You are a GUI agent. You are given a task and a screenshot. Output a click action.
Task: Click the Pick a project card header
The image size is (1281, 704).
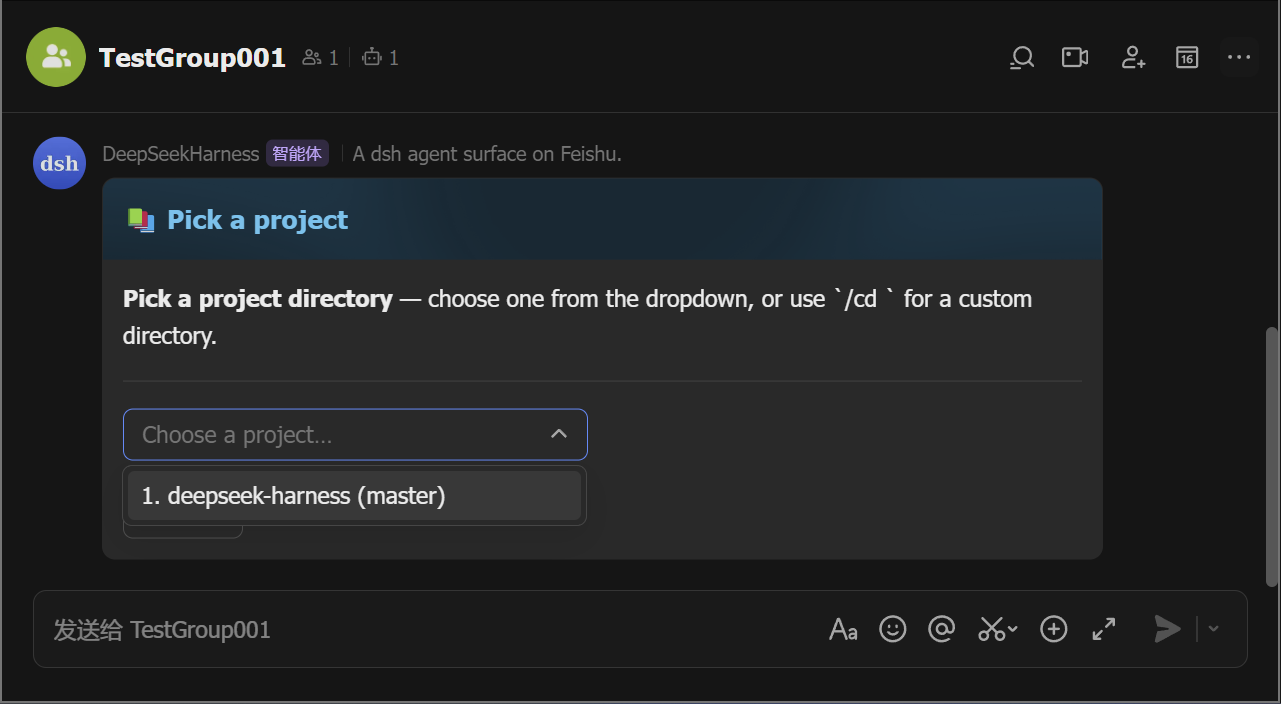(602, 220)
